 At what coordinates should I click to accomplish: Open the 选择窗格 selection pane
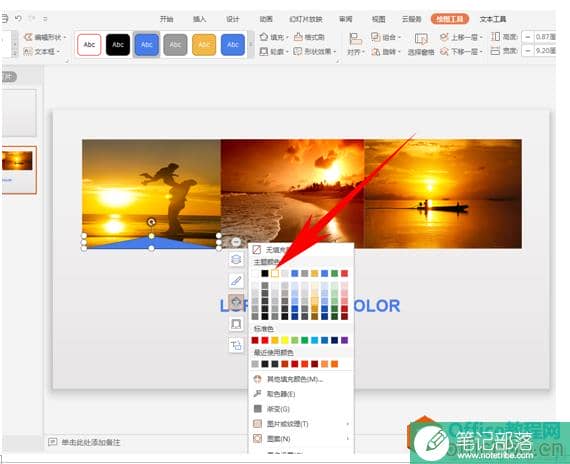[x=421, y=44]
